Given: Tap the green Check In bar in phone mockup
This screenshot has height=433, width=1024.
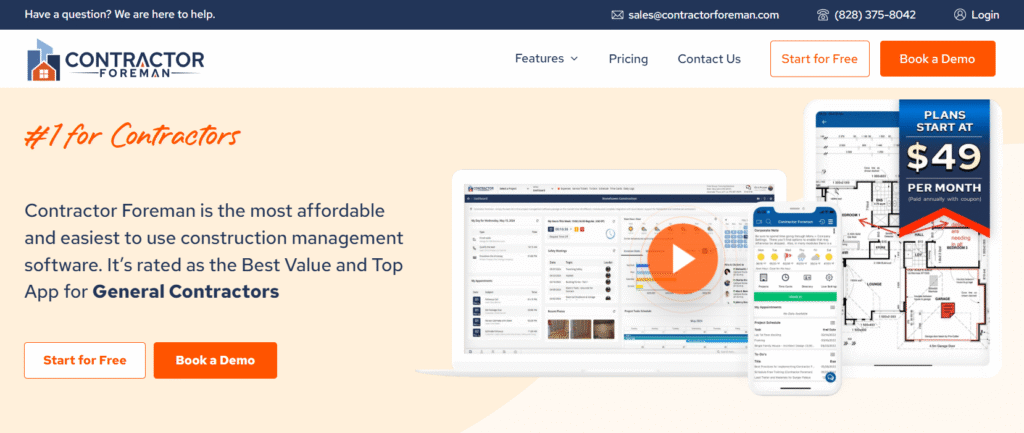Looking at the screenshot, I should point(794,298).
